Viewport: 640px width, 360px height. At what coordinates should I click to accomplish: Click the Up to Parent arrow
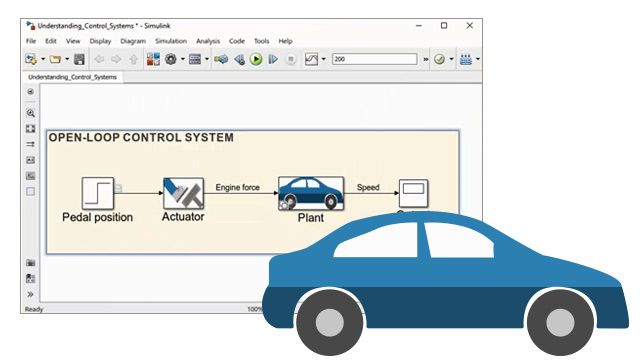133,60
